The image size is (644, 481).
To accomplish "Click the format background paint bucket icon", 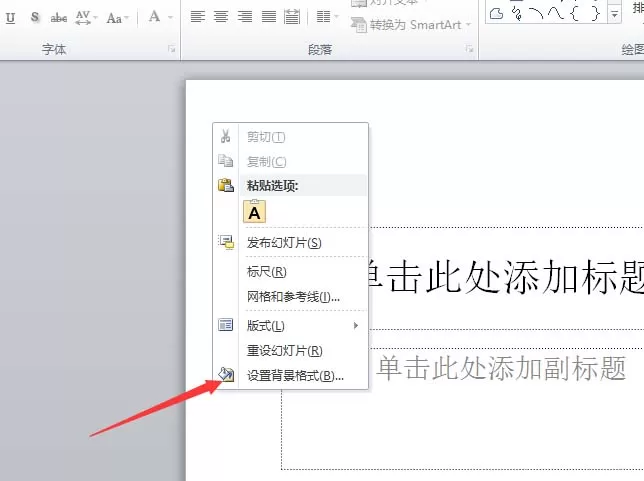I will [225, 374].
